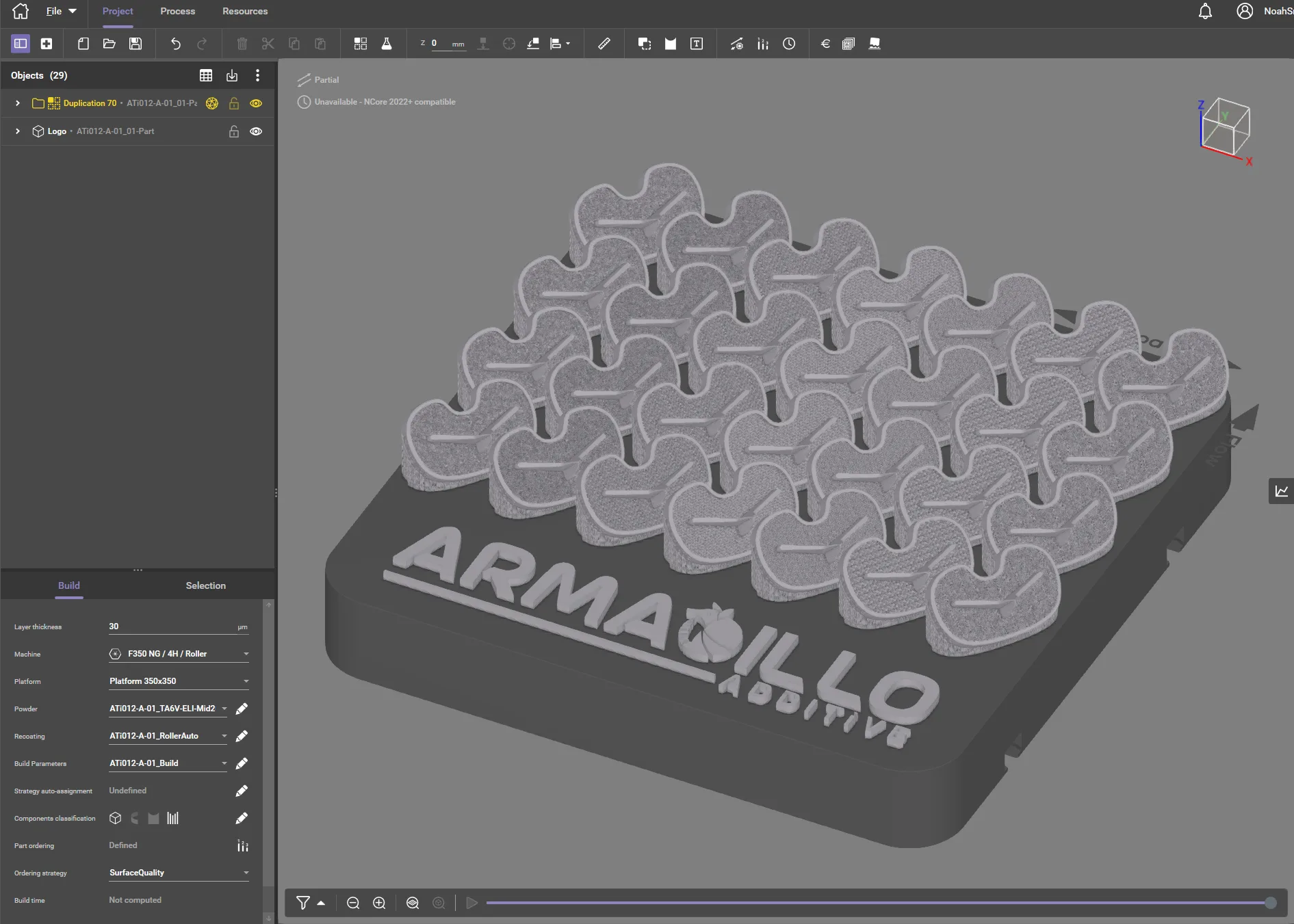Screen dimensions: 1294x924
Task: Fit view to the whole scene
Action: tap(413, 903)
